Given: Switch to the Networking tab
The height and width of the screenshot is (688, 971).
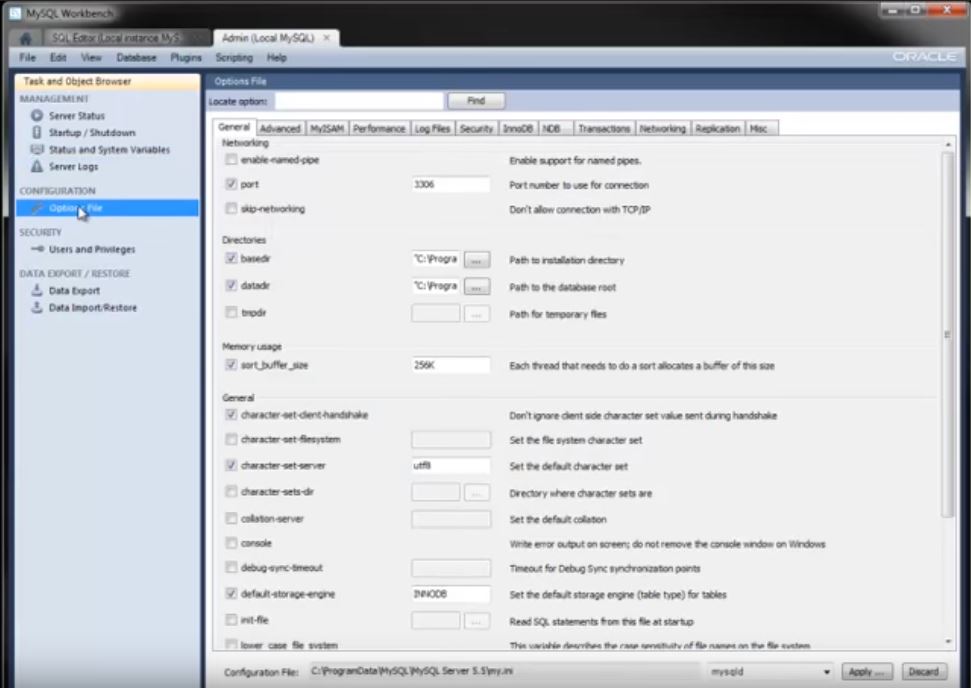Looking at the screenshot, I should click(663, 128).
